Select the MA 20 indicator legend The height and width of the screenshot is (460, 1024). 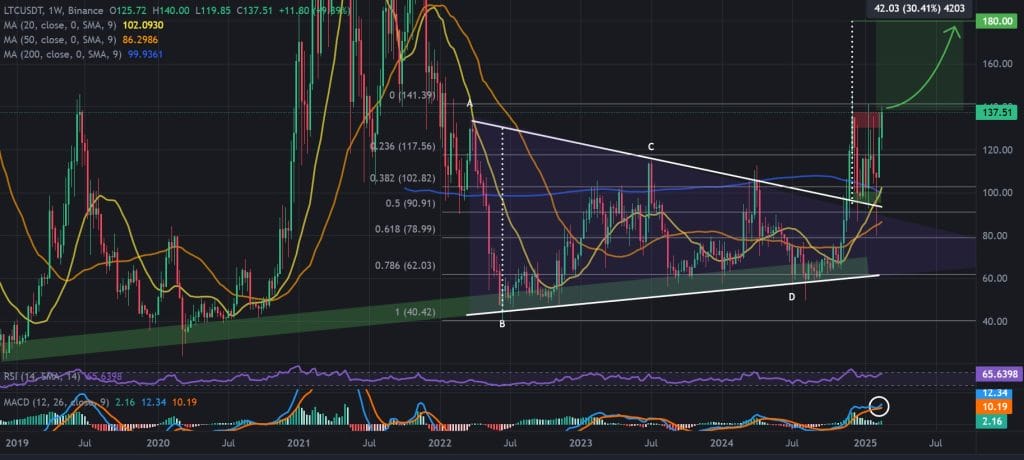[60, 23]
